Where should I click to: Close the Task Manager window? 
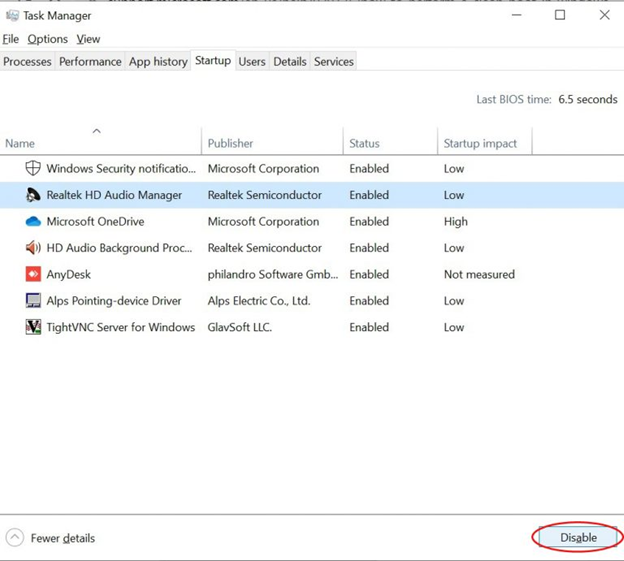[604, 15]
